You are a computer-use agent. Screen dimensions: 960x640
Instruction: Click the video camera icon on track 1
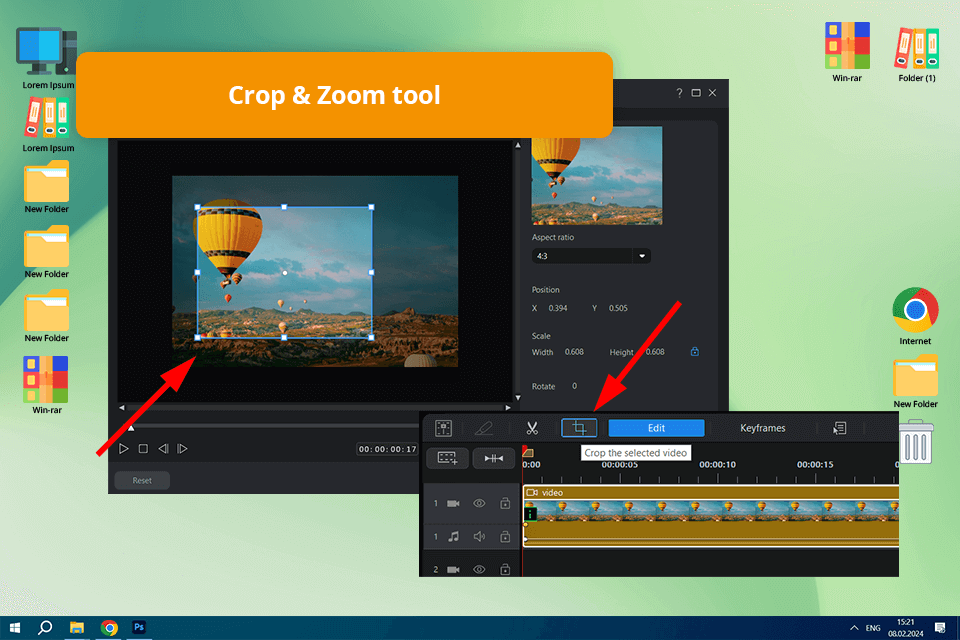tap(453, 503)
